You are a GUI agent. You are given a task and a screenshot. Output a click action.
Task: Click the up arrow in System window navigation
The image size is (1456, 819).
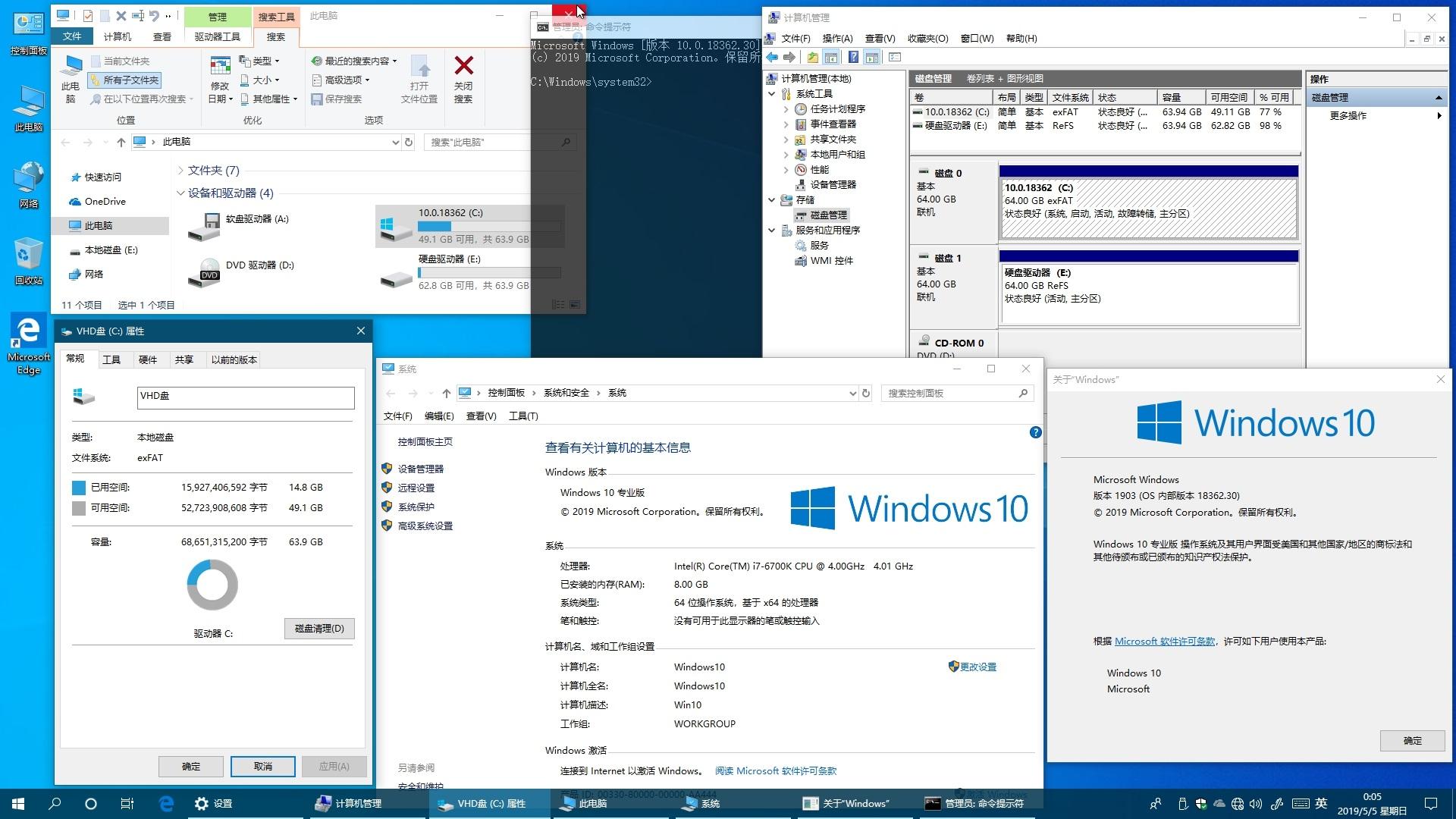446,393
